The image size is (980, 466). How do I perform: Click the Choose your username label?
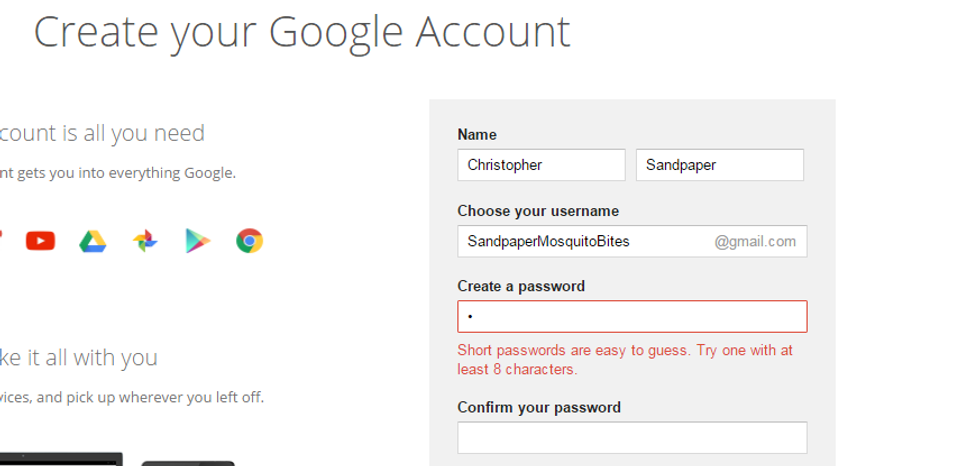click(538, 211)
